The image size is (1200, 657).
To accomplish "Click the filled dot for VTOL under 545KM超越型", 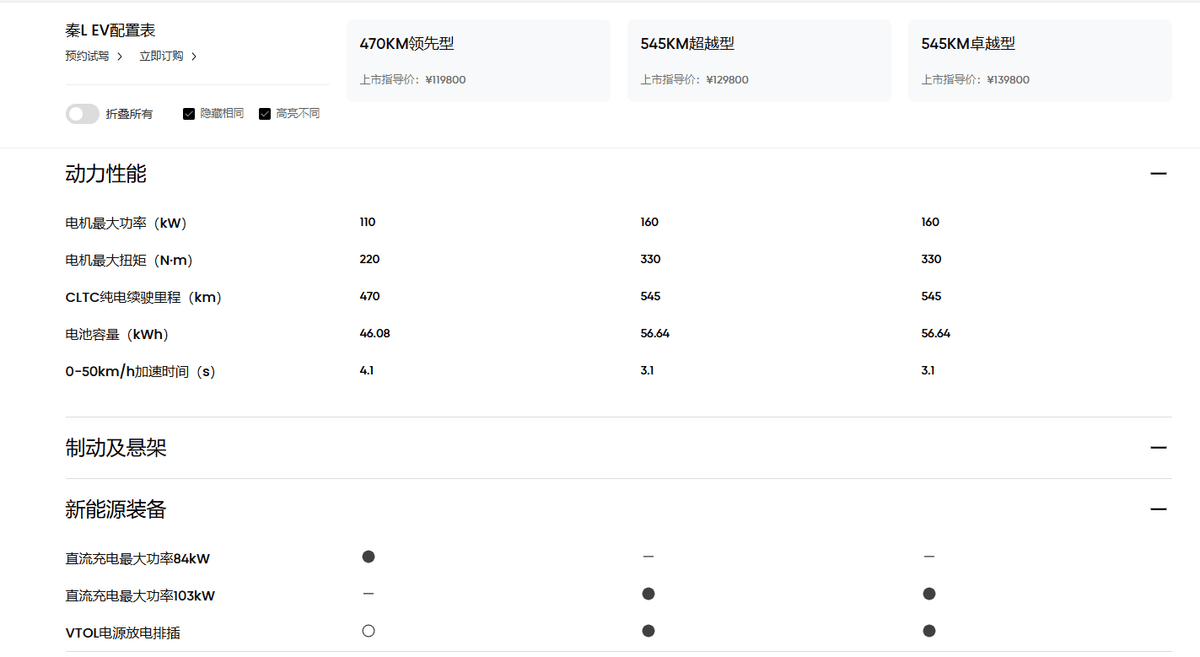I will (x=648, y=631).
